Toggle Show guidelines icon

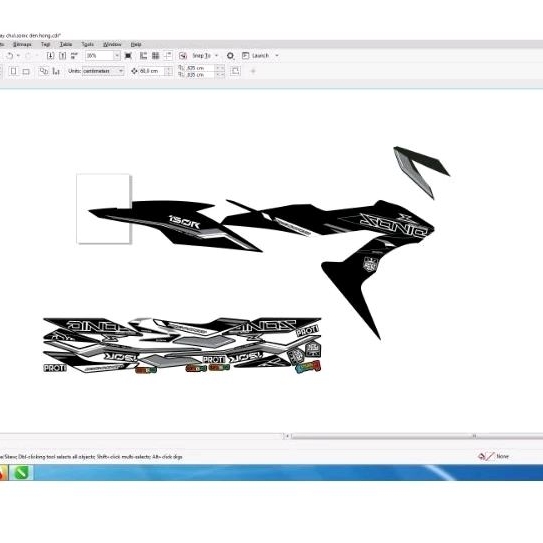pos(168,55)
